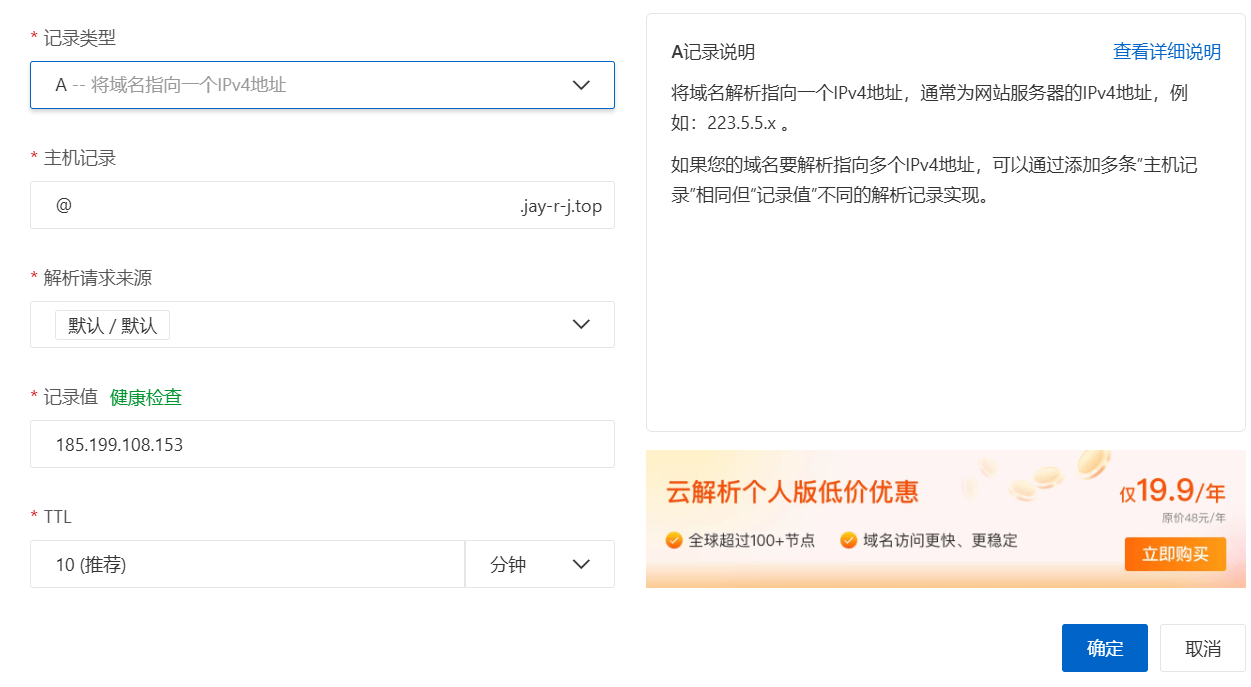Focus the 记录值 field with 185.199.108.153
Screen dimensions: 1251x687
coord(322,444)
